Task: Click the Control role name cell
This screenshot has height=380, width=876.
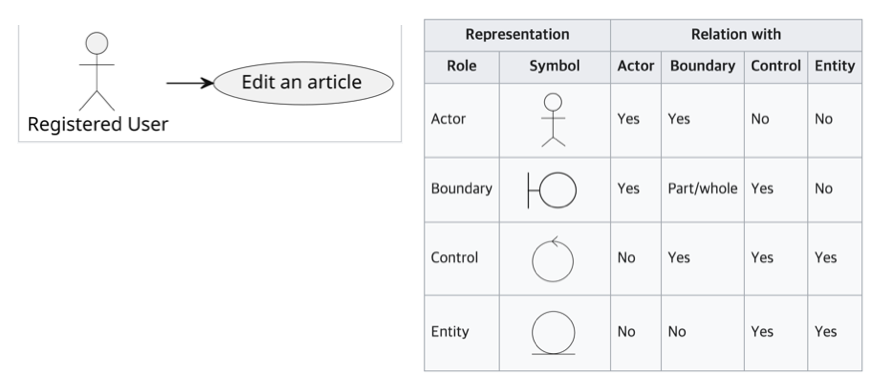Action: coord(461,258)
